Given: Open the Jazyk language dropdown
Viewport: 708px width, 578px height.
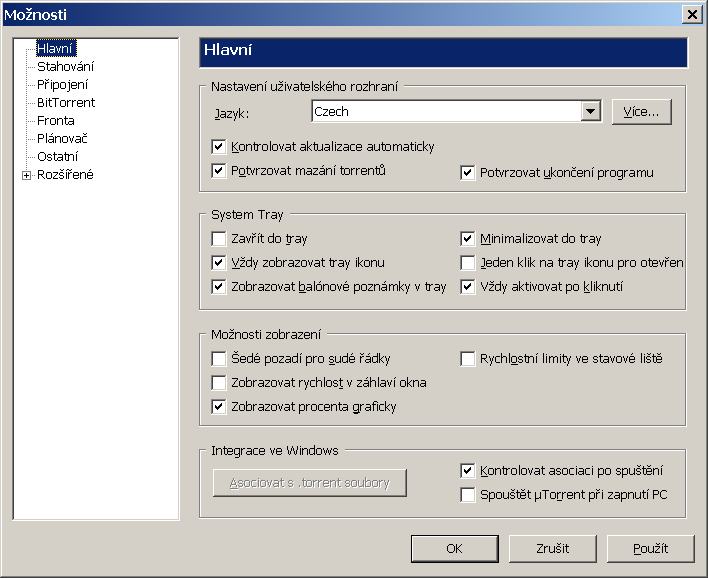Looking at the screenshot, I should (x=590, y=112).
